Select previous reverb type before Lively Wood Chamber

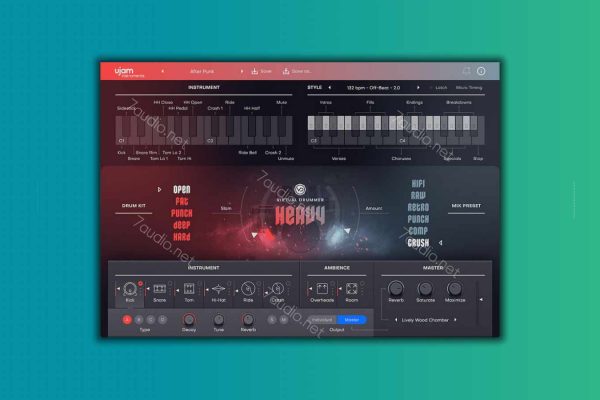[396, 320]
